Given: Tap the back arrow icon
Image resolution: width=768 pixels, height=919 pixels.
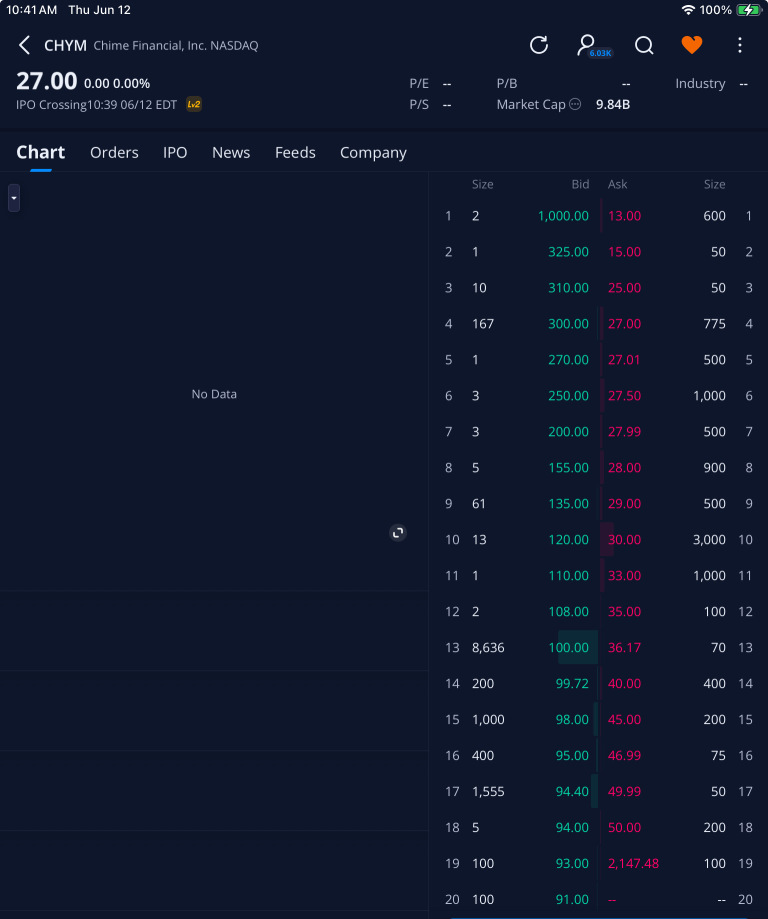Looking at the screenshot, I should tap(24, 45).
